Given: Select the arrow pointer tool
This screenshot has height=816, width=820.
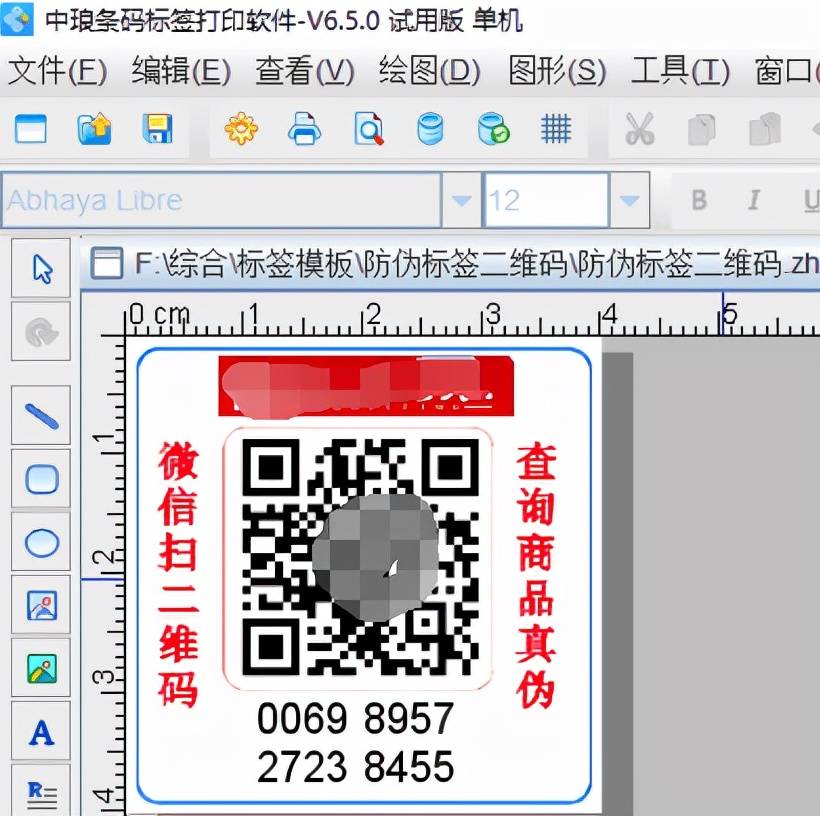Looking at the screenshot, I should [x=41, y=268].
